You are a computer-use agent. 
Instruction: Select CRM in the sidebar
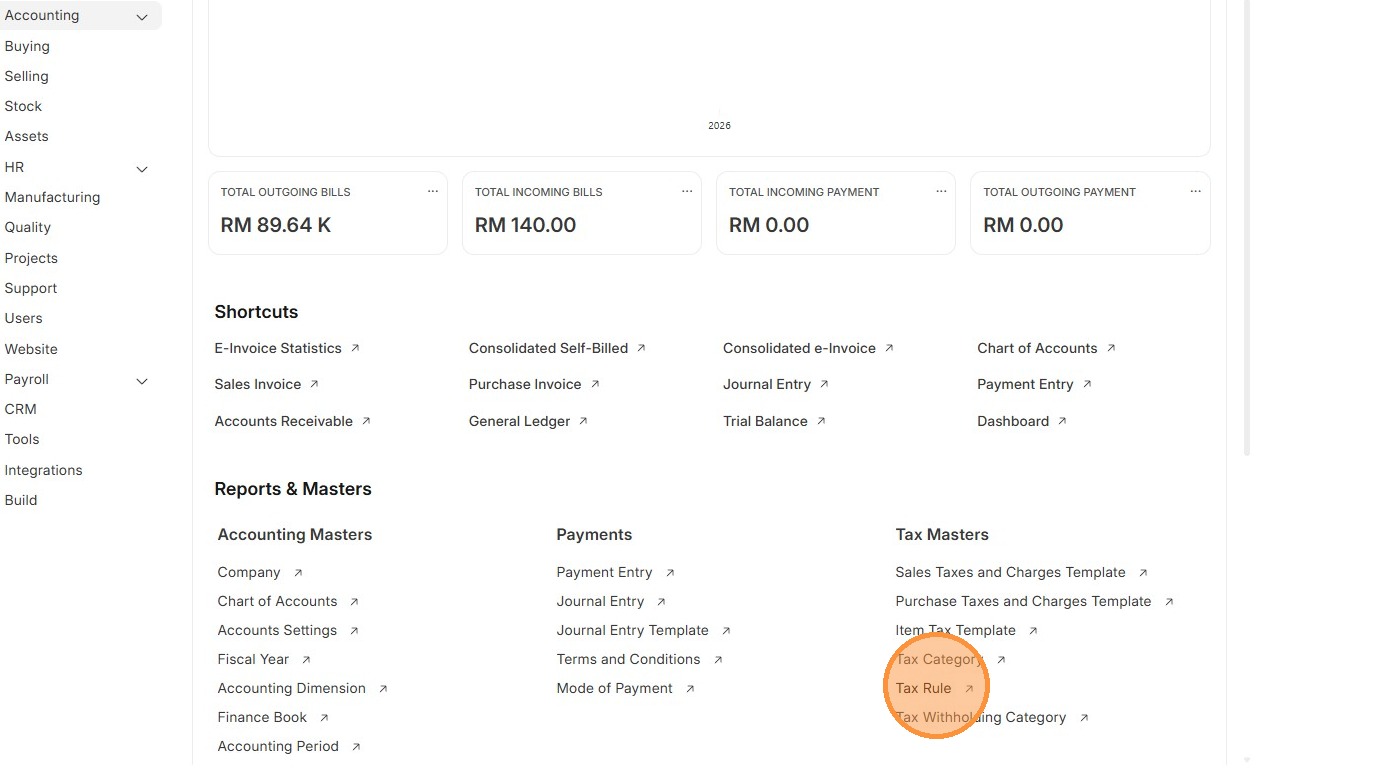(20, 409)
